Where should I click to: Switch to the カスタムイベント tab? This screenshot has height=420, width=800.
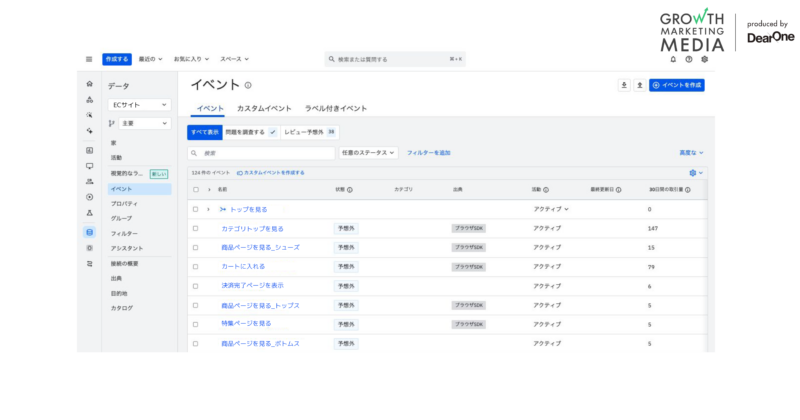coord(264,108)
